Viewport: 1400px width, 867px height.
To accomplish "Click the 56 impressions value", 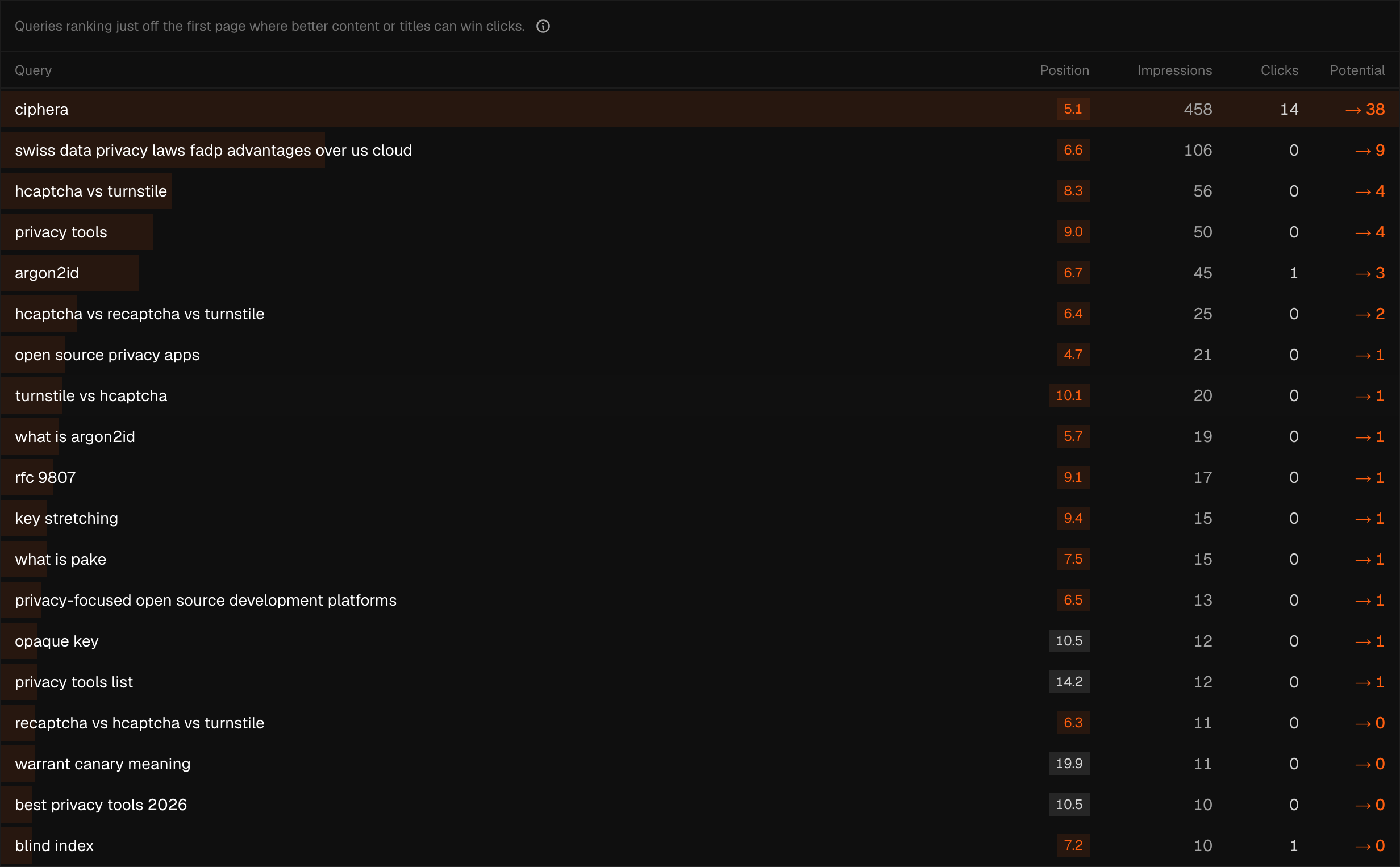I will 1202,191.
